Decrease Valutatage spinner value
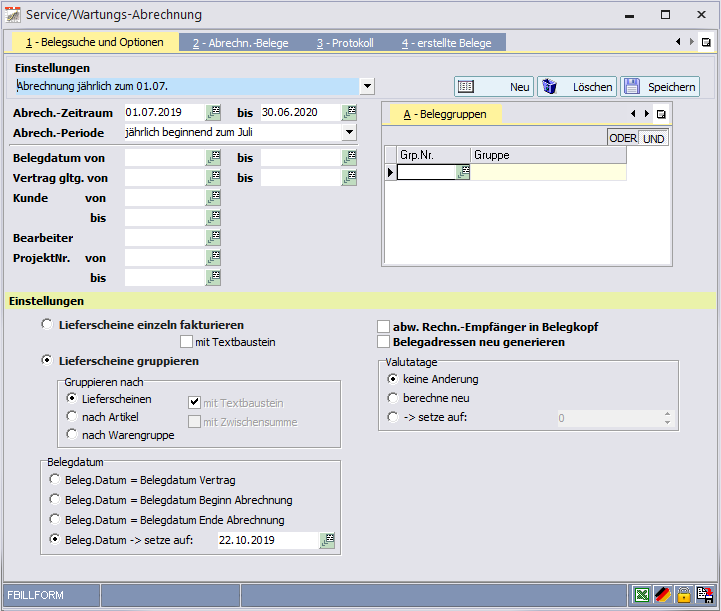 pyautogui.click(x=667, y=422)
